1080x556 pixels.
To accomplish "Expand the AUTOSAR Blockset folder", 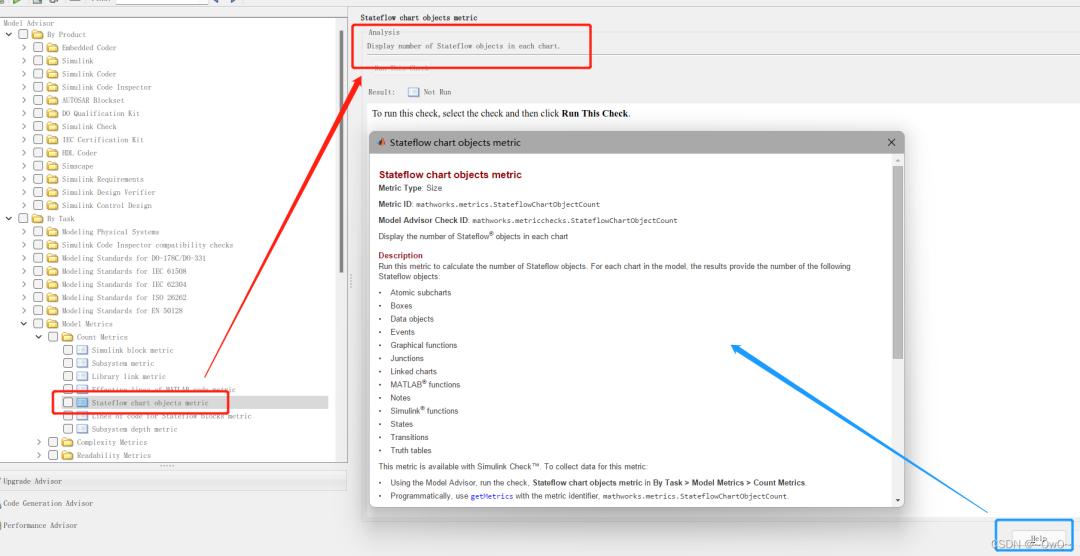I will point(24,100).
